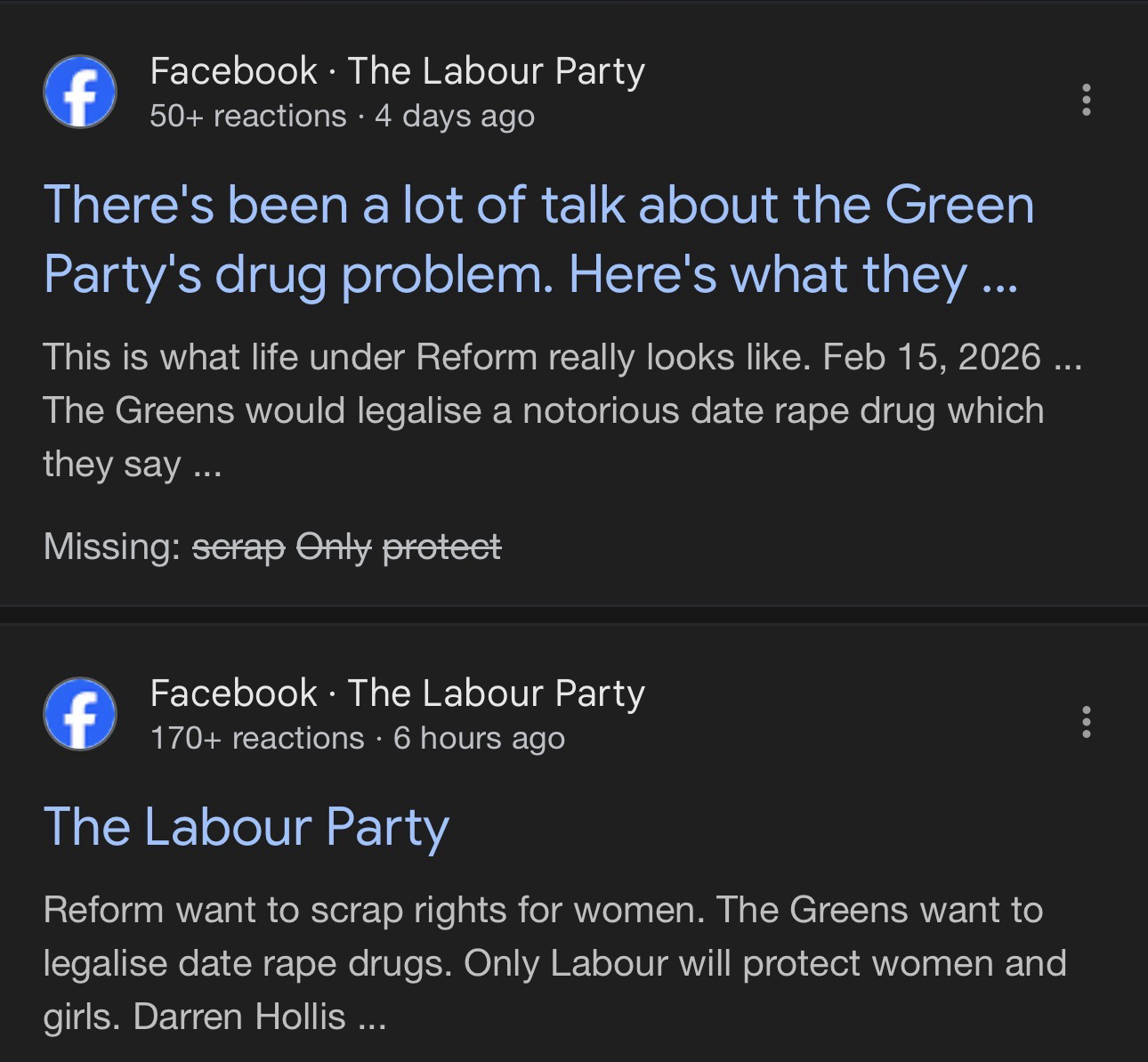Click the 'Missing:' label
This screenshot has height=1062, width=1148.
(x=112, y=547)
